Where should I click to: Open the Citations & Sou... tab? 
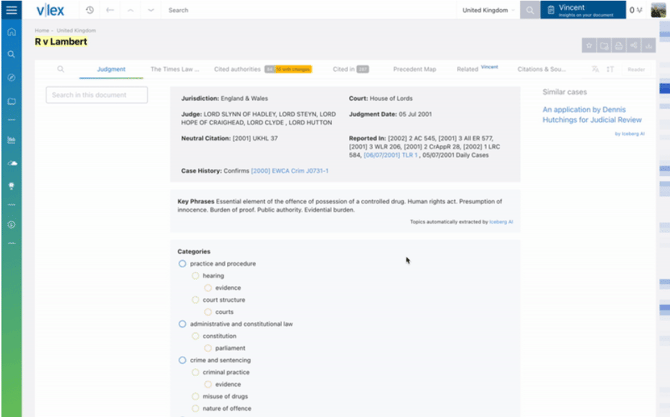(541, 69)
